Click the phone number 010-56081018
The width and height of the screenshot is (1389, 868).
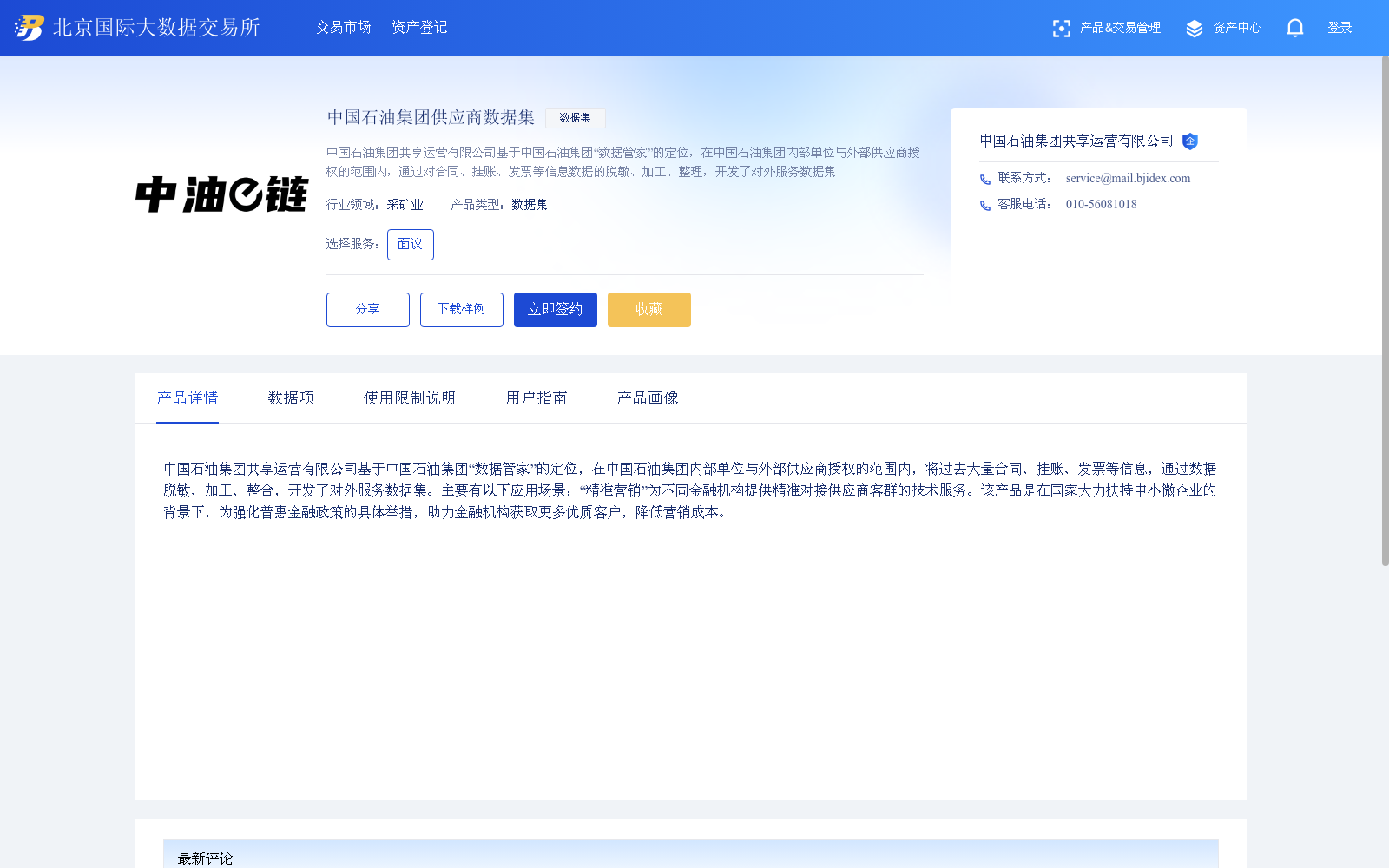click(1101, 204)
